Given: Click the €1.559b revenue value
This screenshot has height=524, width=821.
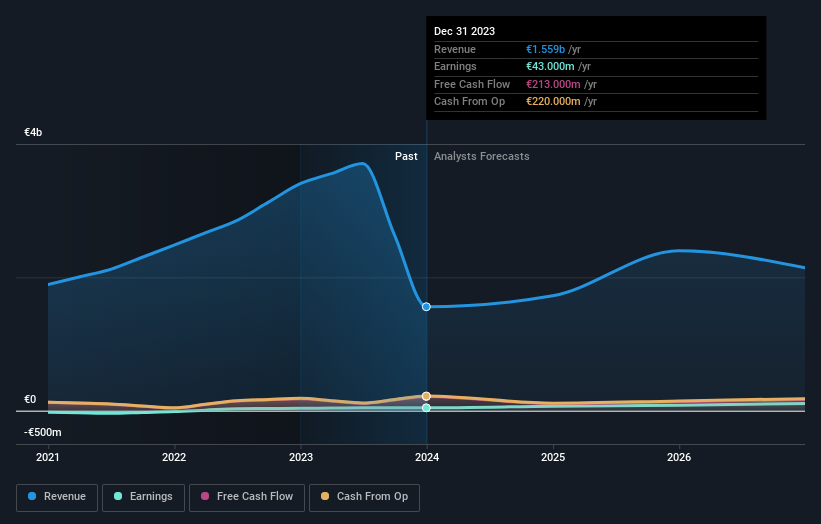Looking at the screenshot, I should point(546,49).
